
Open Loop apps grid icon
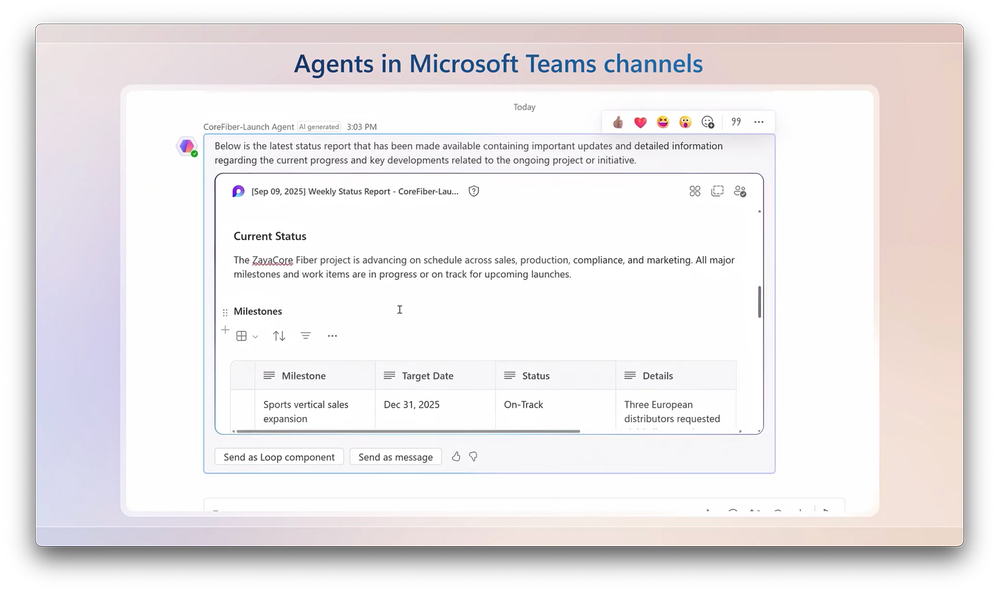[694, 191]
